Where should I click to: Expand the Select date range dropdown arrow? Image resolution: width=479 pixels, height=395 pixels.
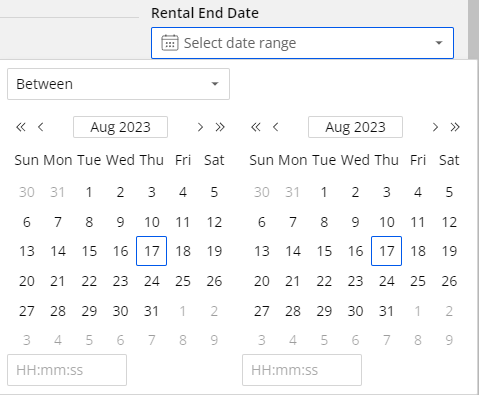(439, 43)
